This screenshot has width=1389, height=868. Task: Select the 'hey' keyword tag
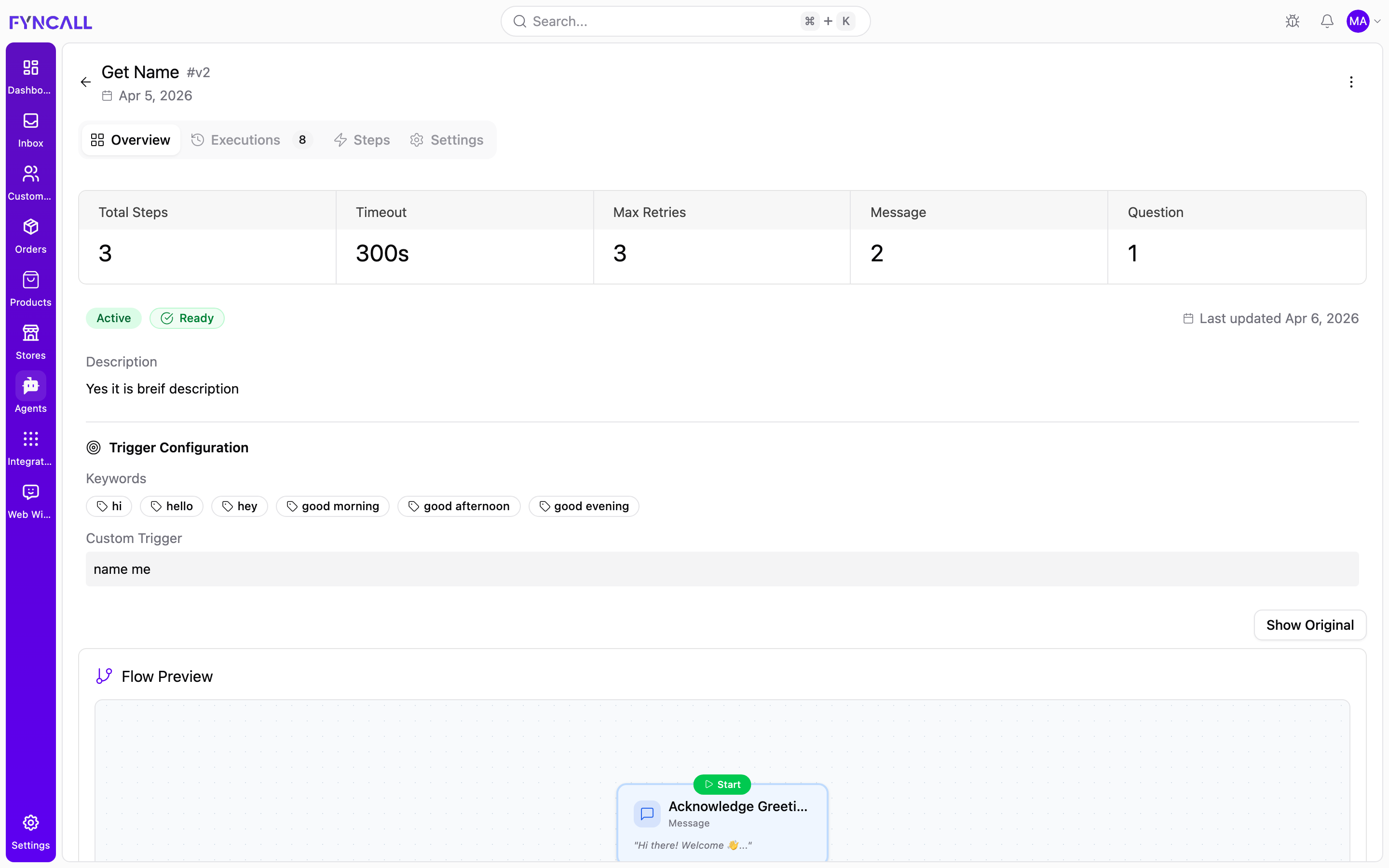(x=239, y=506)
